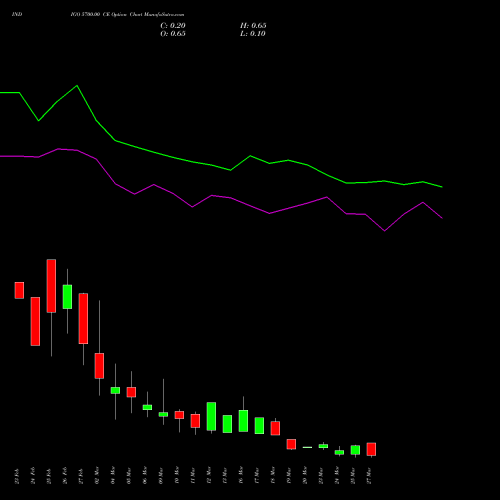Click the IND label in the header

pyautogui.click(x=17, y=15)
